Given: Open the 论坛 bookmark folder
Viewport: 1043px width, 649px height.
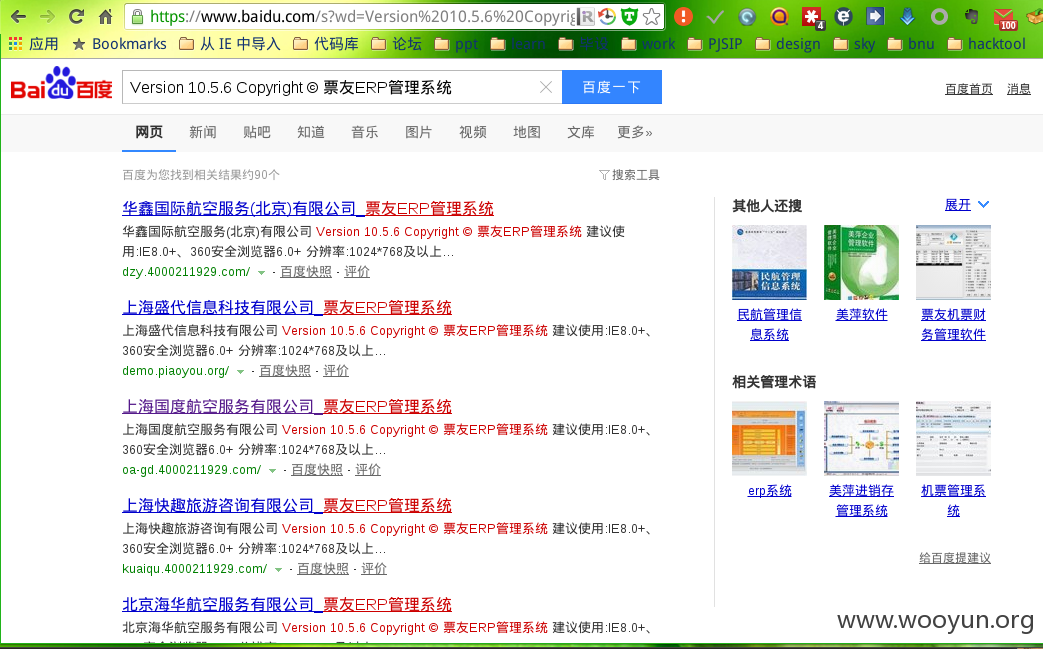Looking at the screenshot, I should coord(396,44).
